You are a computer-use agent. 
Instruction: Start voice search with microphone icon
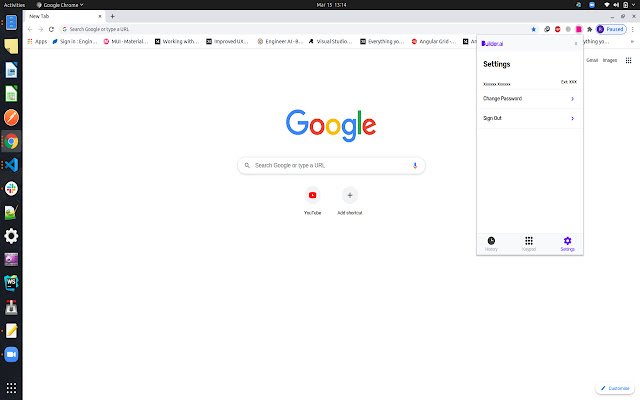pyautogui.click(x=415, y=165)
